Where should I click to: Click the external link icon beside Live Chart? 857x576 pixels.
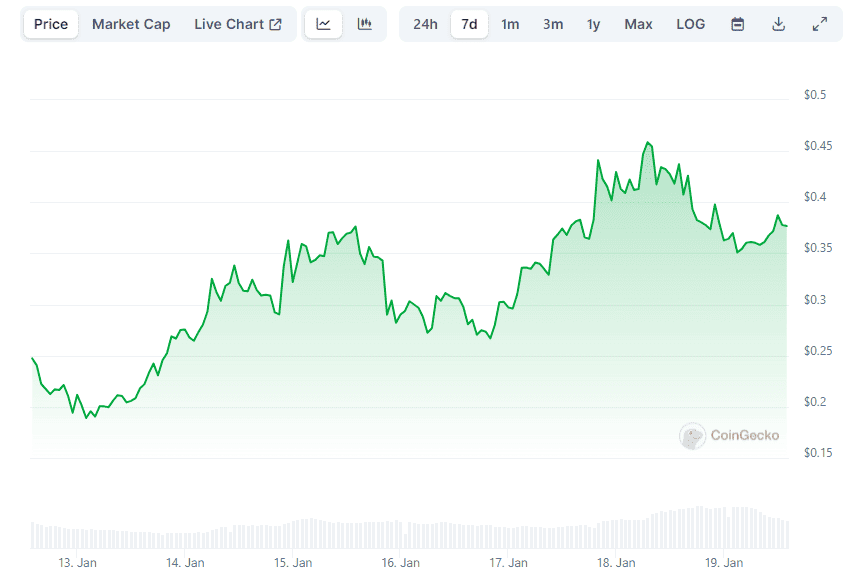pyautogui.click(x=276, y=24)
